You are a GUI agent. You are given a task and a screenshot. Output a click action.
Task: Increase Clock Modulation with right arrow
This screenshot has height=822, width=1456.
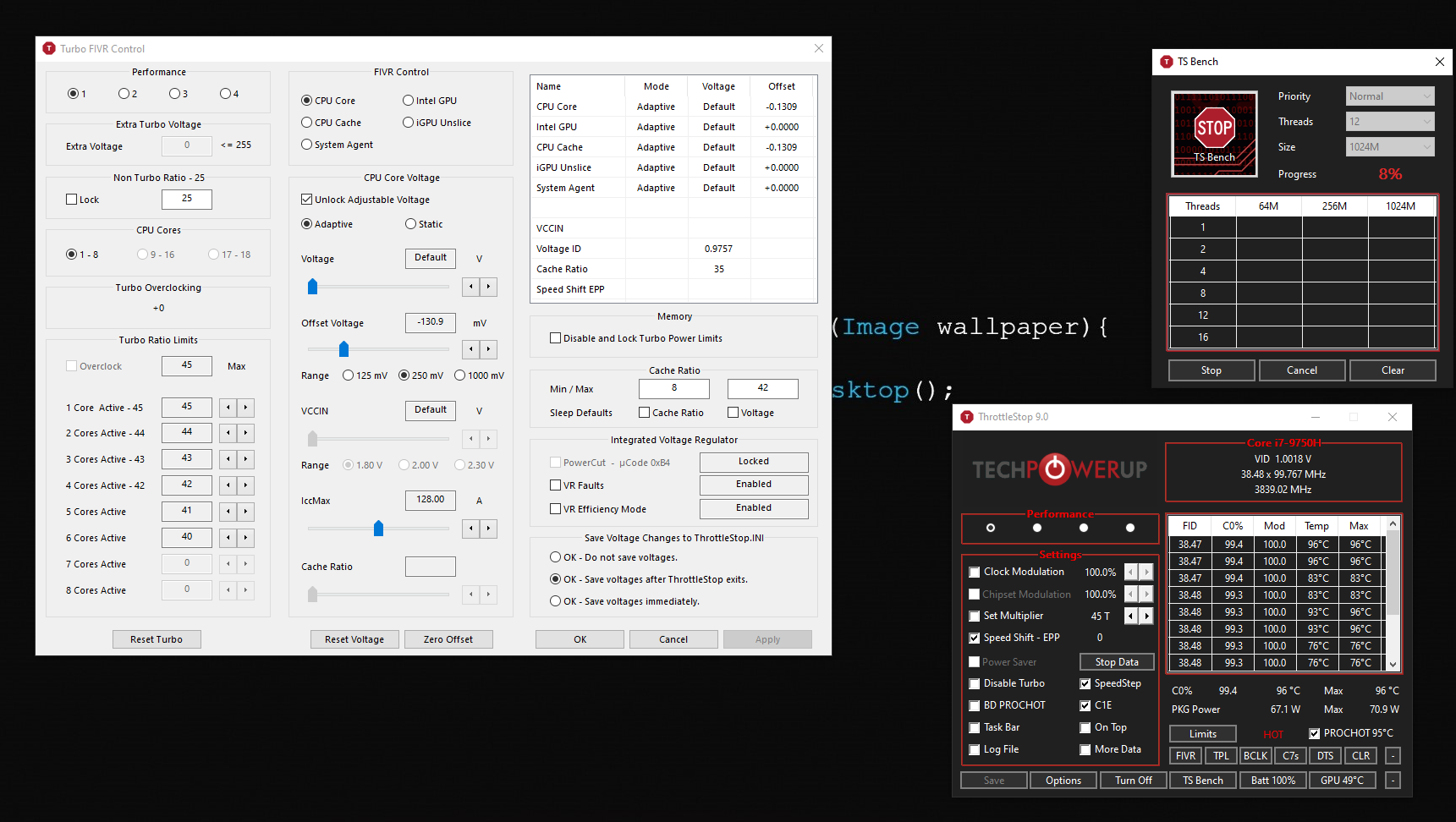point(1146,573)
